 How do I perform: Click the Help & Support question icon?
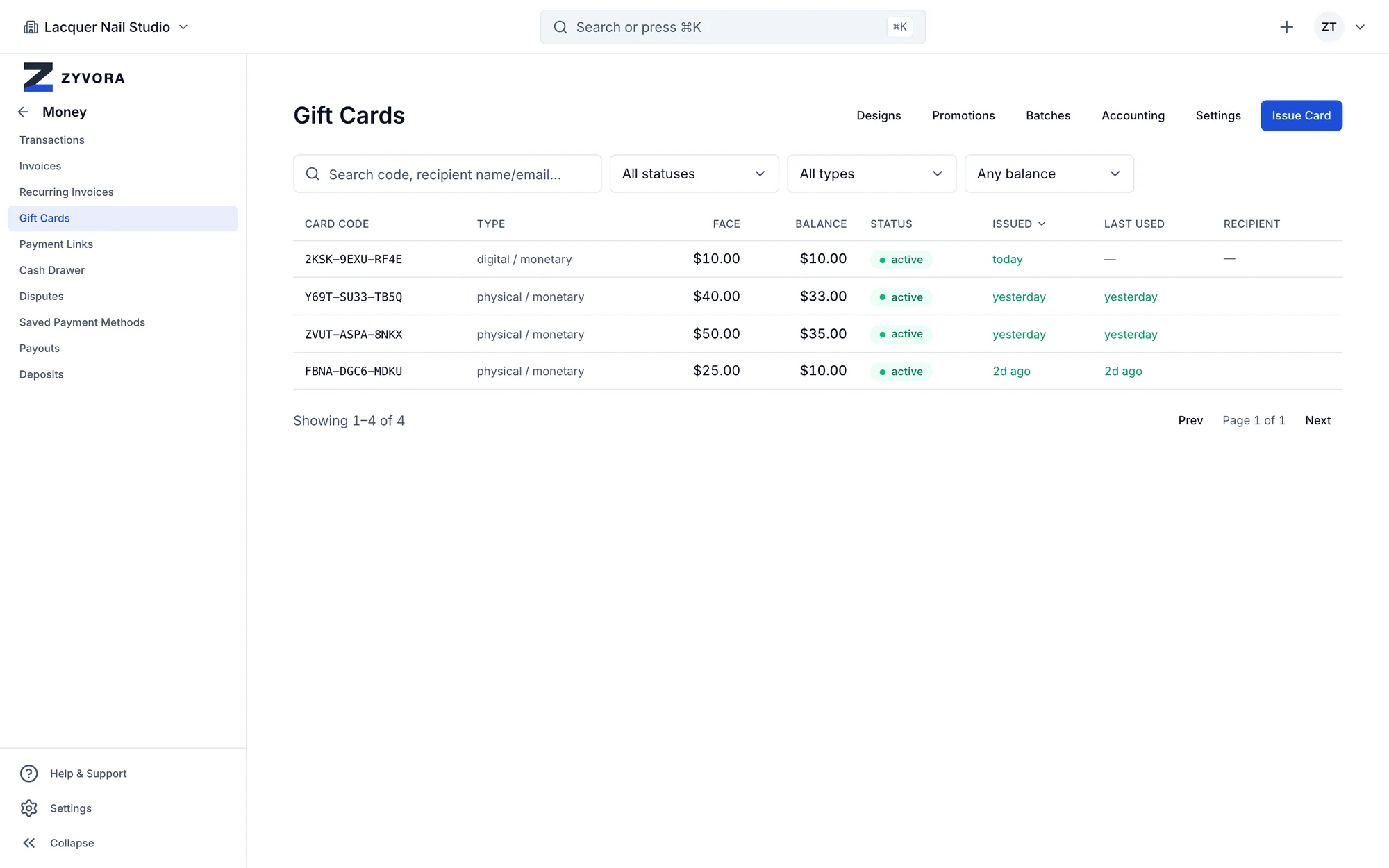pyautogui.click(x=29, y=774)
